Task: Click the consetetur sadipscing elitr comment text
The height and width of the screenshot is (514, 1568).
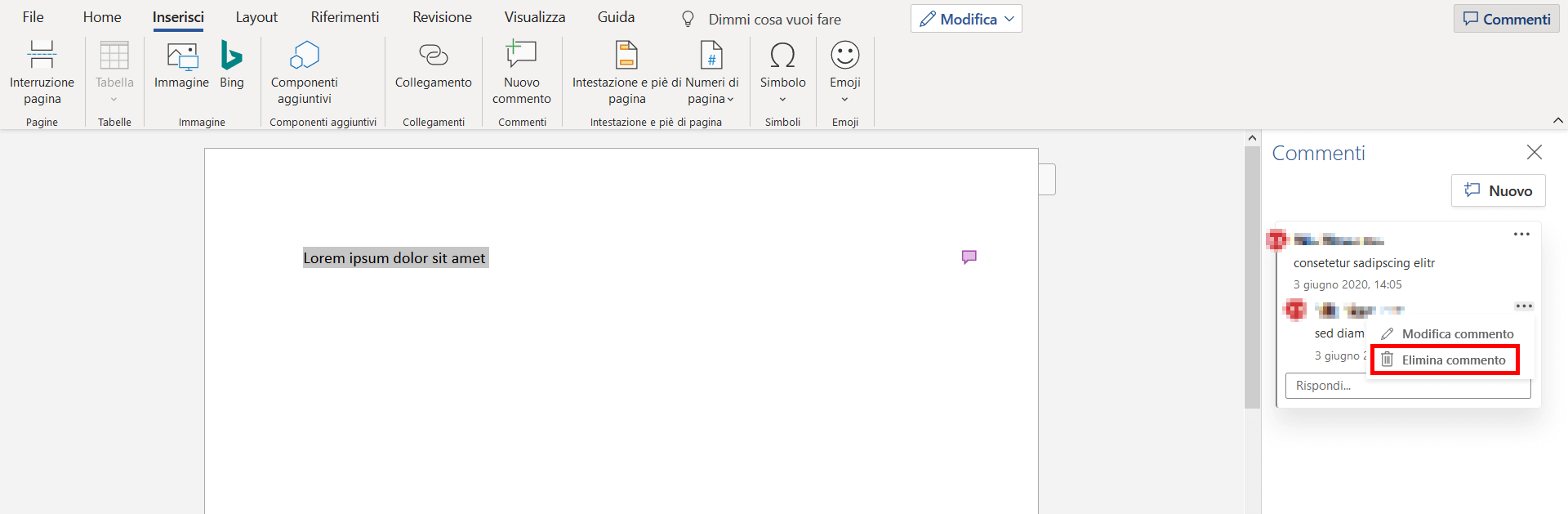Action: [x=1364, y=263]
